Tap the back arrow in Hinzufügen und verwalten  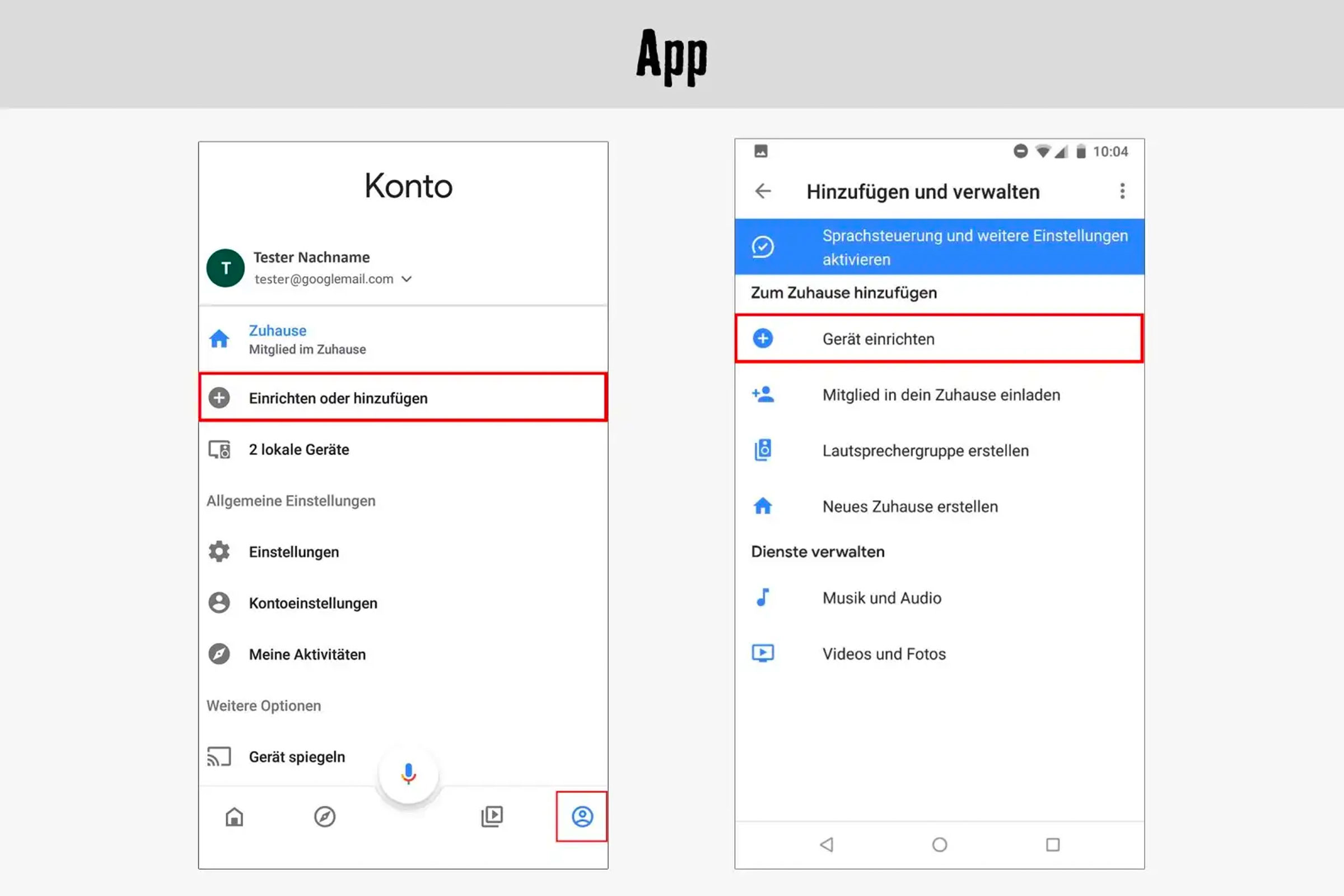click(763, 191)
